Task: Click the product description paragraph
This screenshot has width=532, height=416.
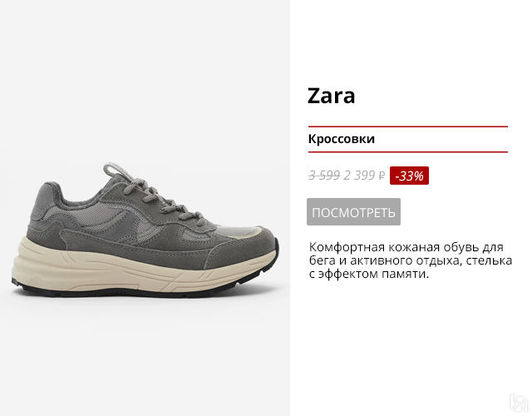Action: [410, 260]
